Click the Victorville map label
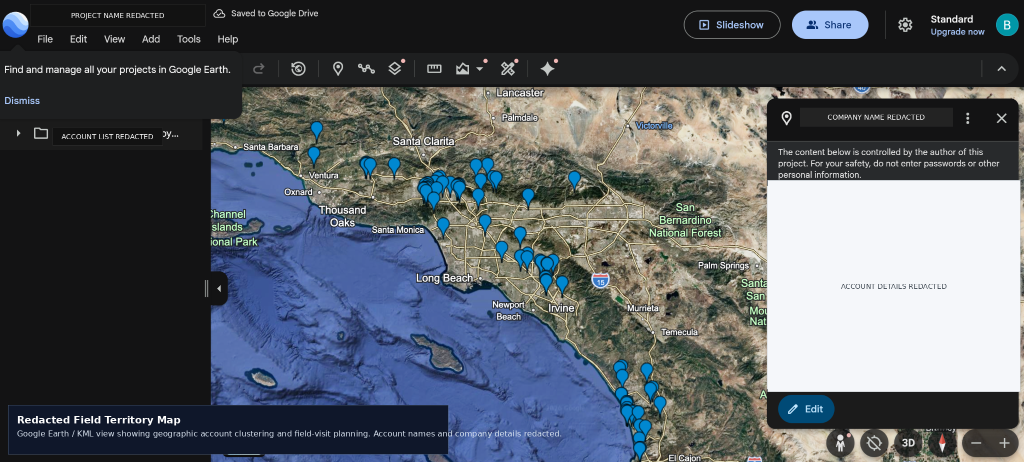This screenshot has height=462, width=1024. 654,125
